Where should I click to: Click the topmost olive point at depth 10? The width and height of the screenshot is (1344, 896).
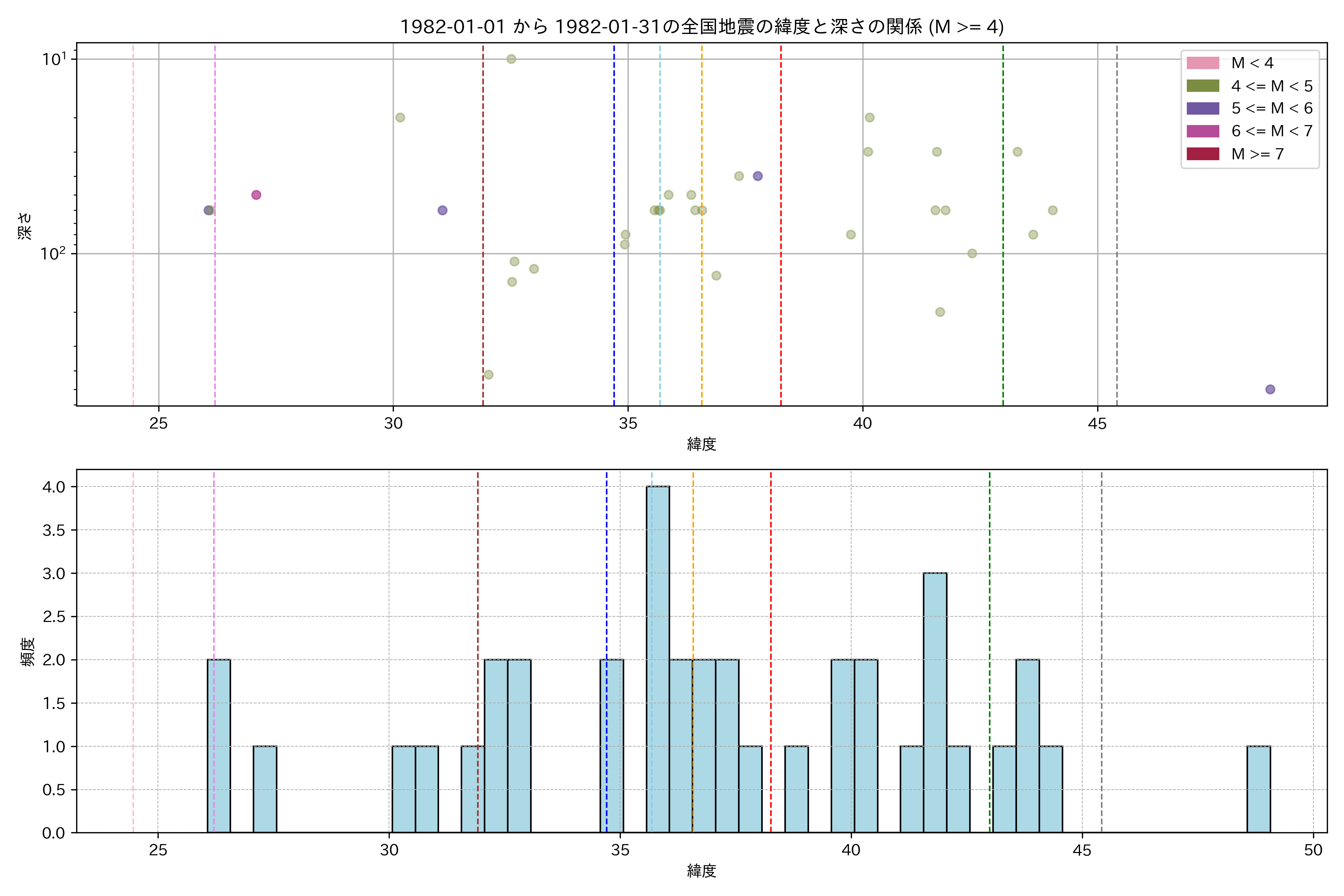511,59
